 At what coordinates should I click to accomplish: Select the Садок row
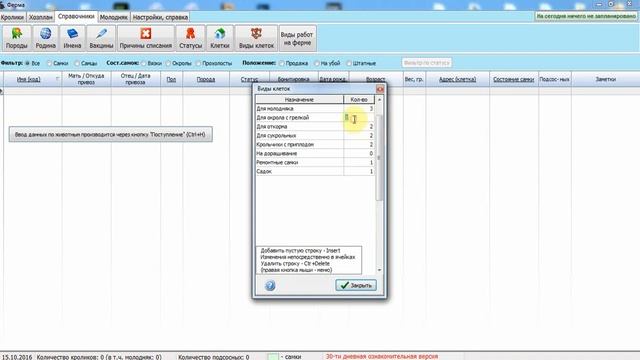coord(315,171)
